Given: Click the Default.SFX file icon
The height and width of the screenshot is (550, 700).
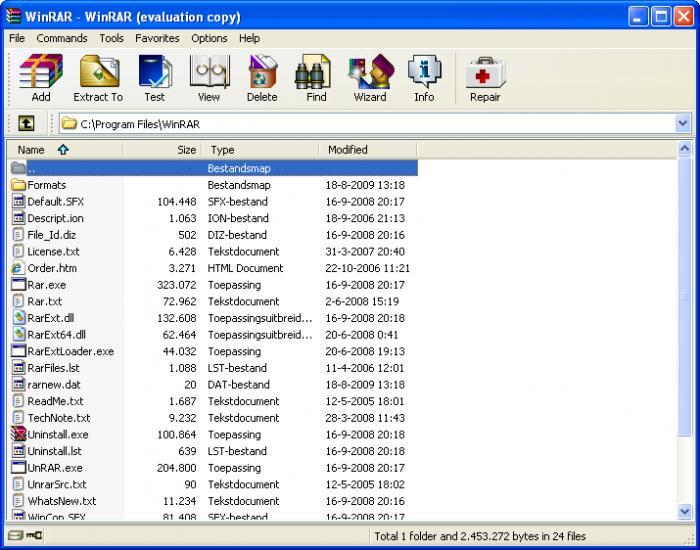Looking at the screenshot, I should pos(18,201).
